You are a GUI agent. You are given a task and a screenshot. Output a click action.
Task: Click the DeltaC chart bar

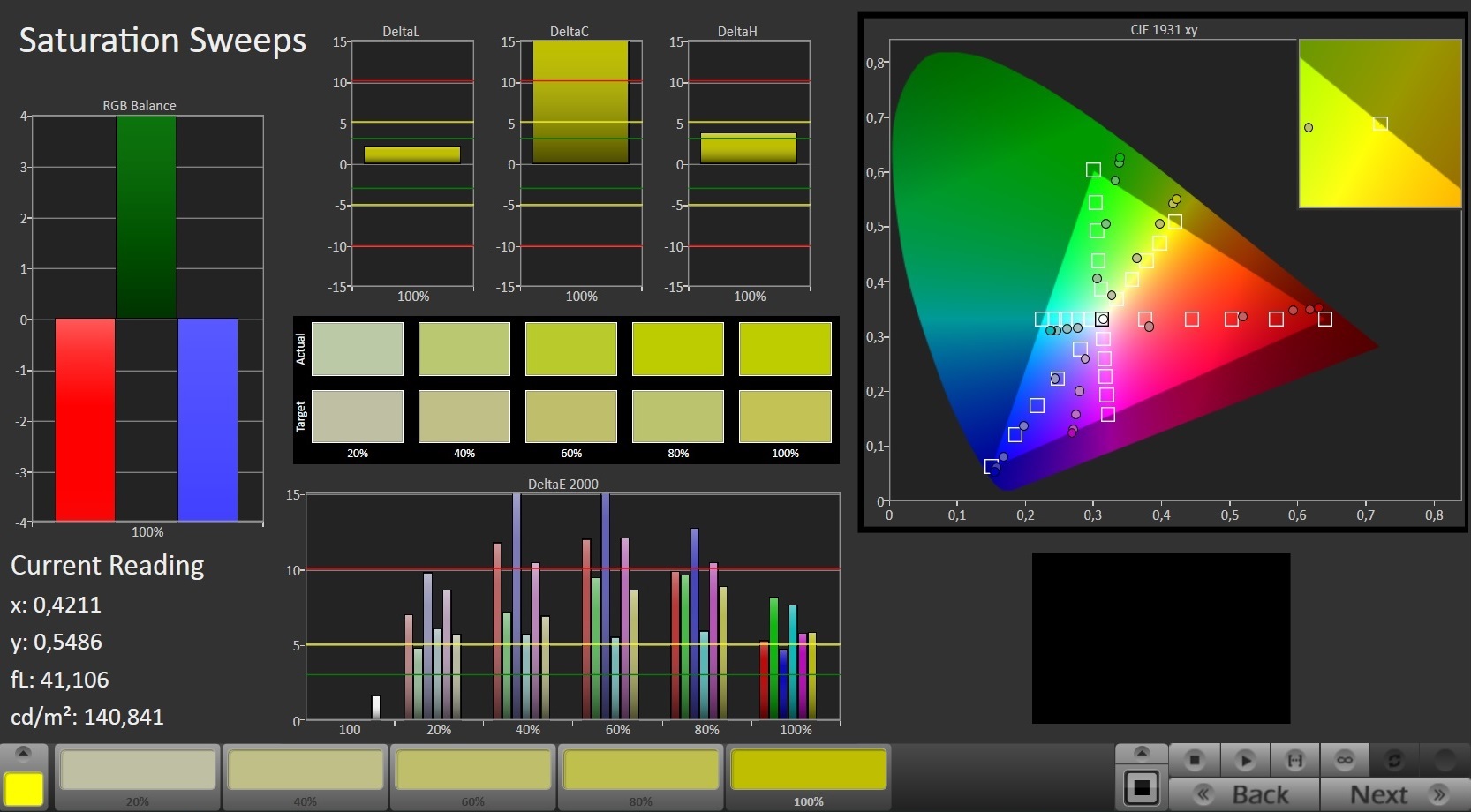(x=581, y=101)
